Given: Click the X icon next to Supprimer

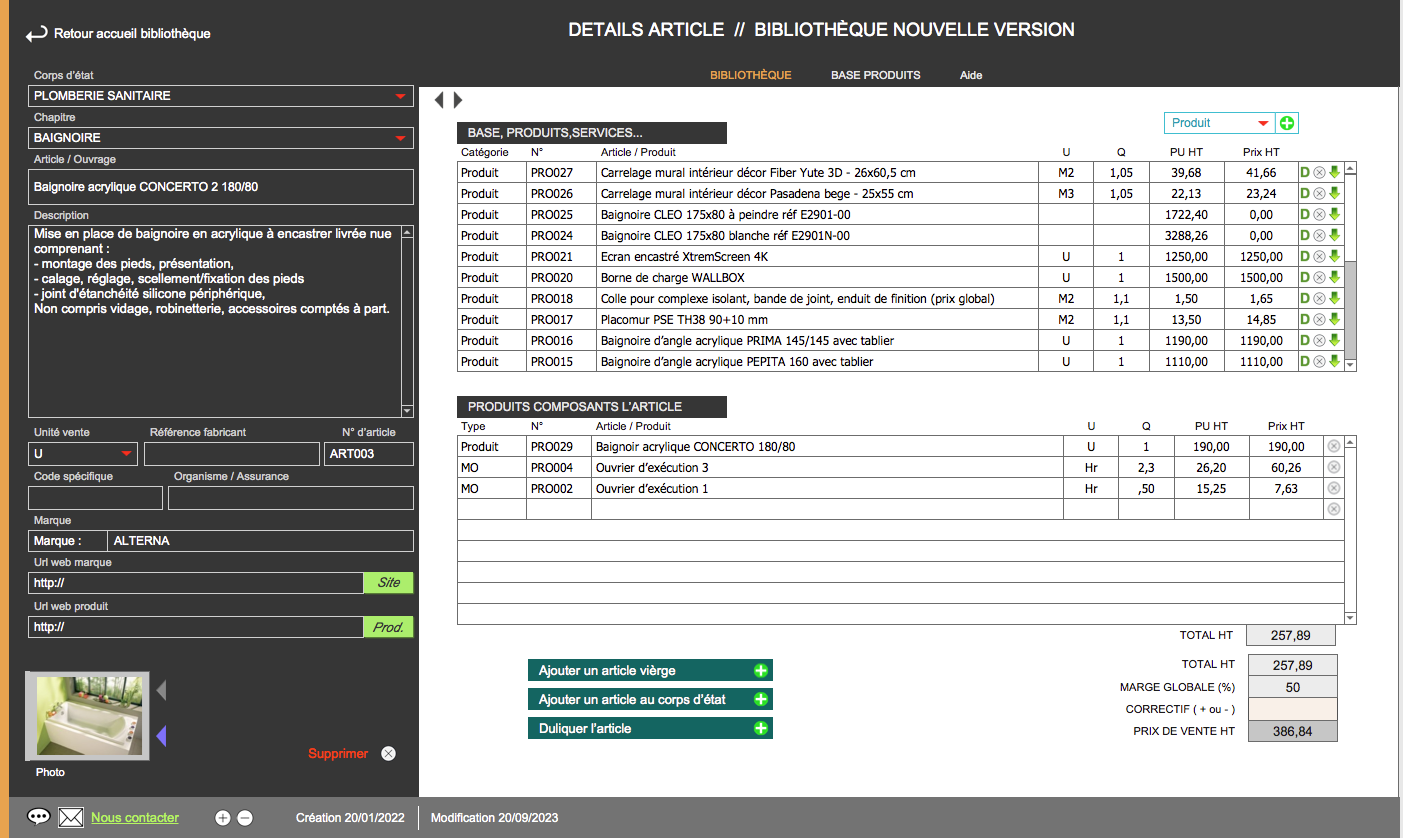Looking at the screenshot, I should tap(388, 753).
